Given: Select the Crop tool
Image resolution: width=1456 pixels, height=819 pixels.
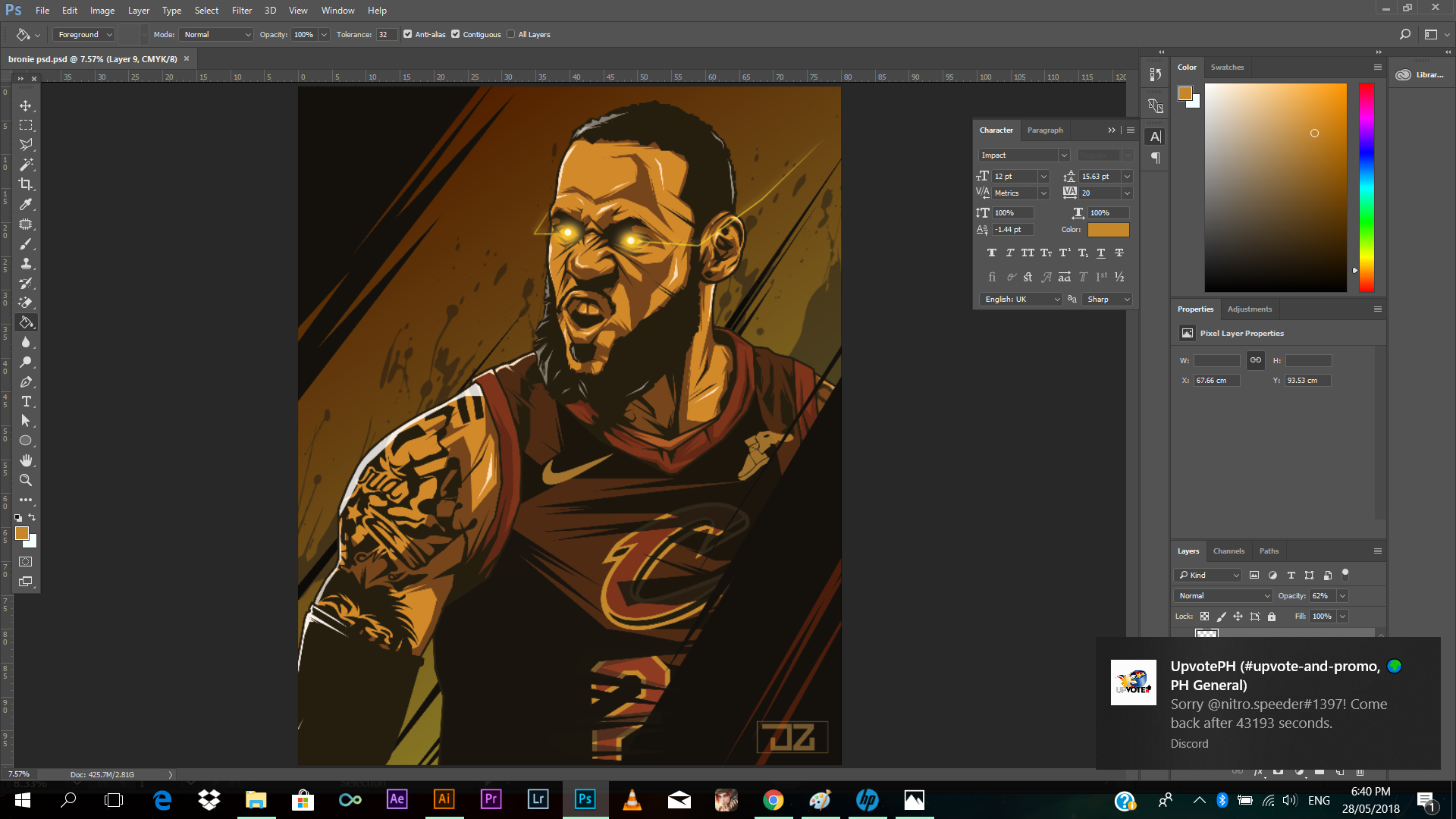Looking at the screenshot, I should coord(26,184).
